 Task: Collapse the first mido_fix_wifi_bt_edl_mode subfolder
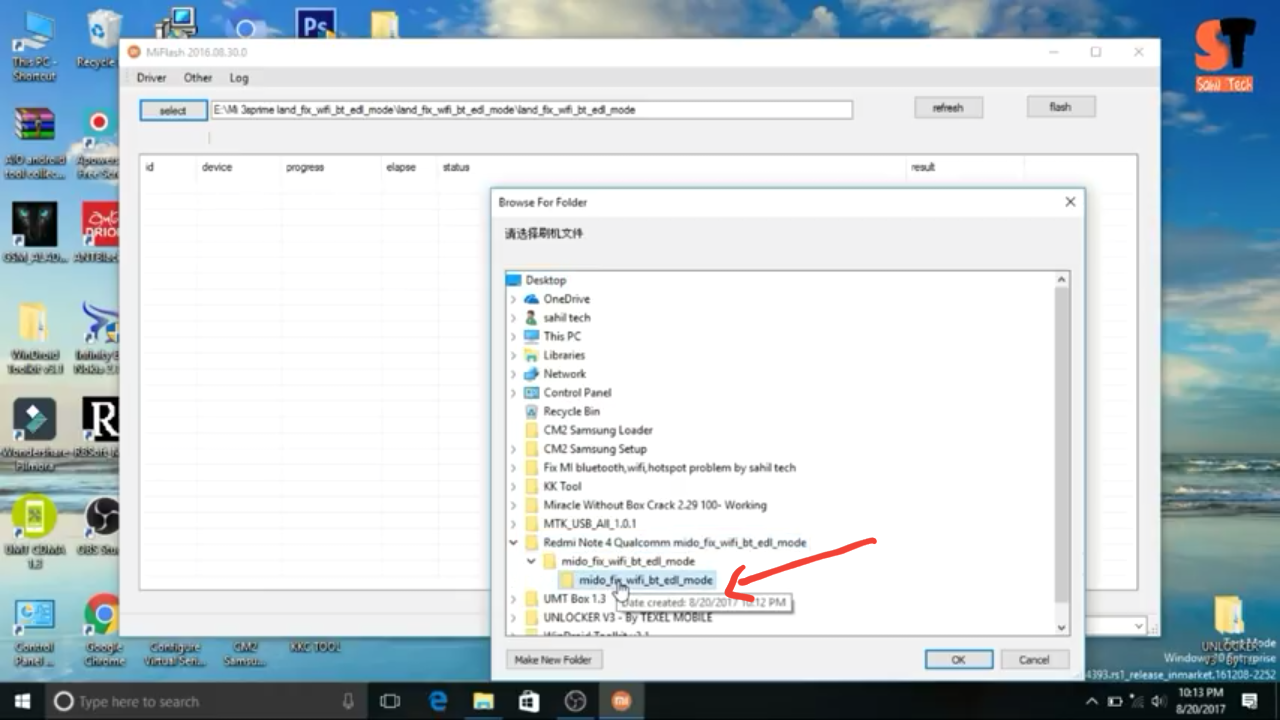pyautogui.click(x=532, y=562)
